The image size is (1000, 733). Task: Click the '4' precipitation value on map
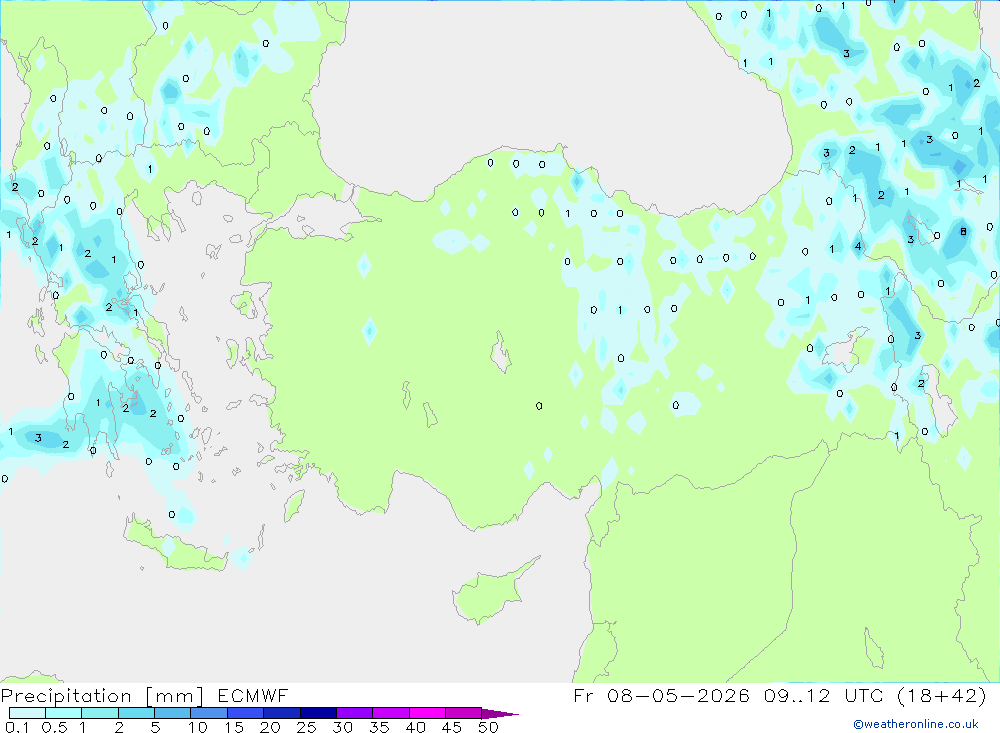858,246
